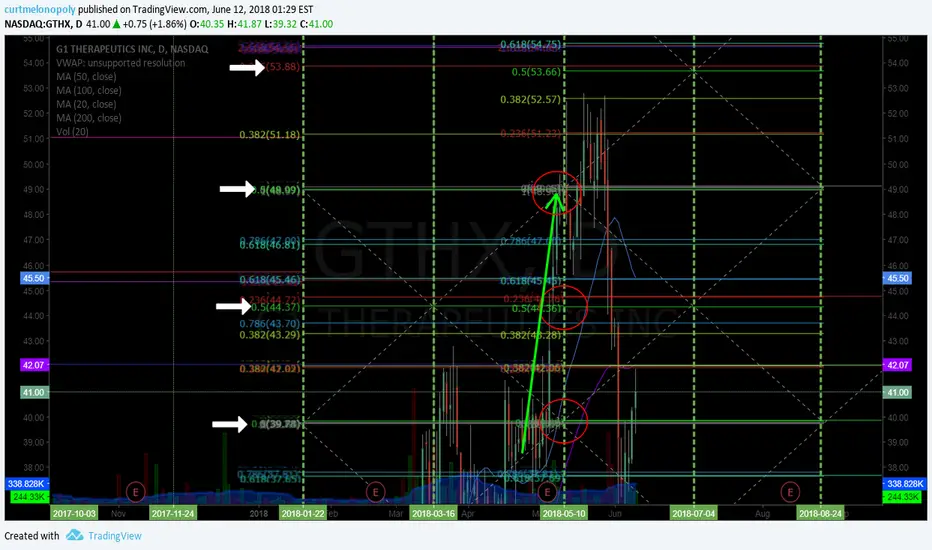932x550 pixels.
Task: Click the TradingView cloud logo icon
Action: [74, 535]
